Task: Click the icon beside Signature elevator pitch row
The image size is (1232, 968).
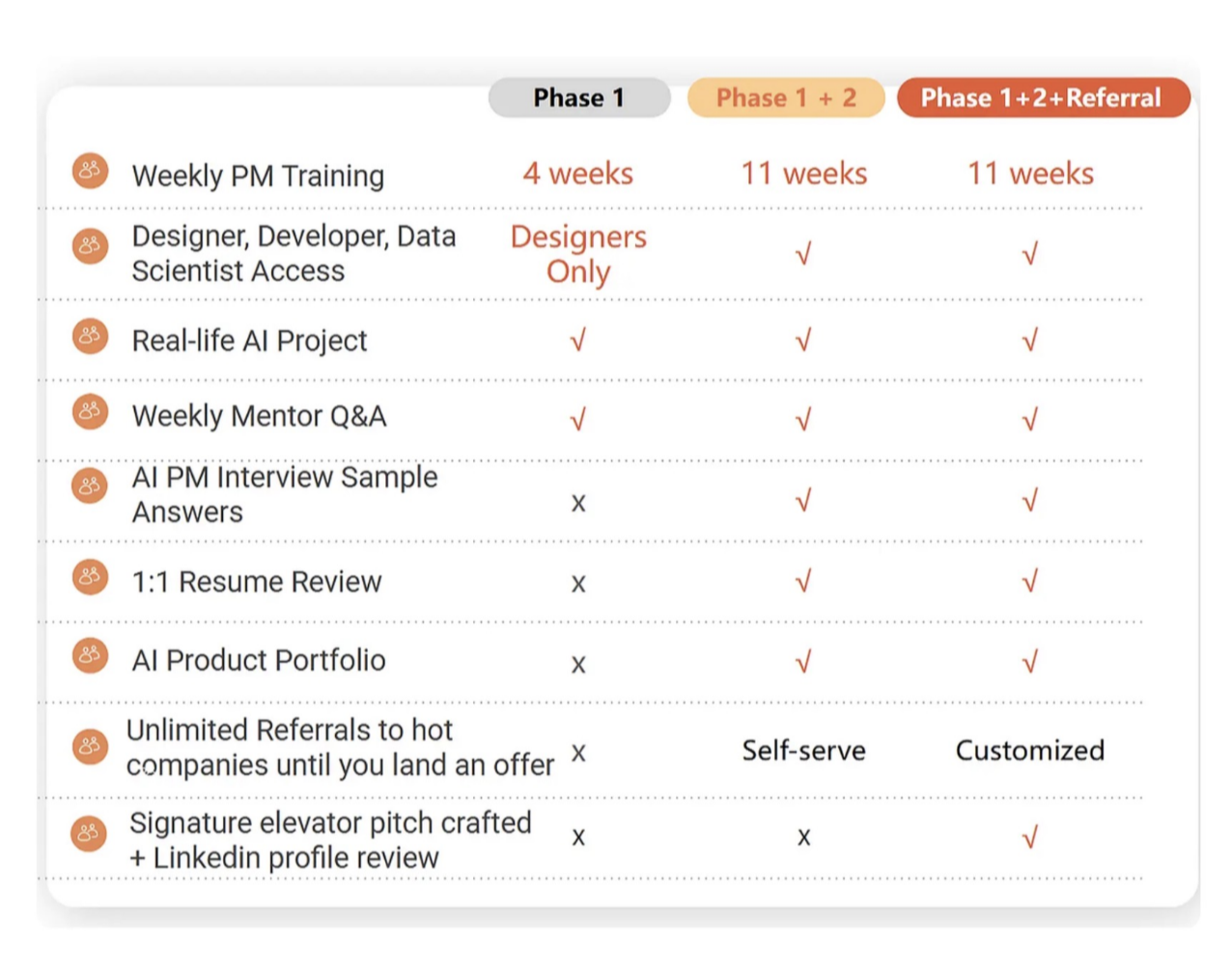Action: click(90, 833)
